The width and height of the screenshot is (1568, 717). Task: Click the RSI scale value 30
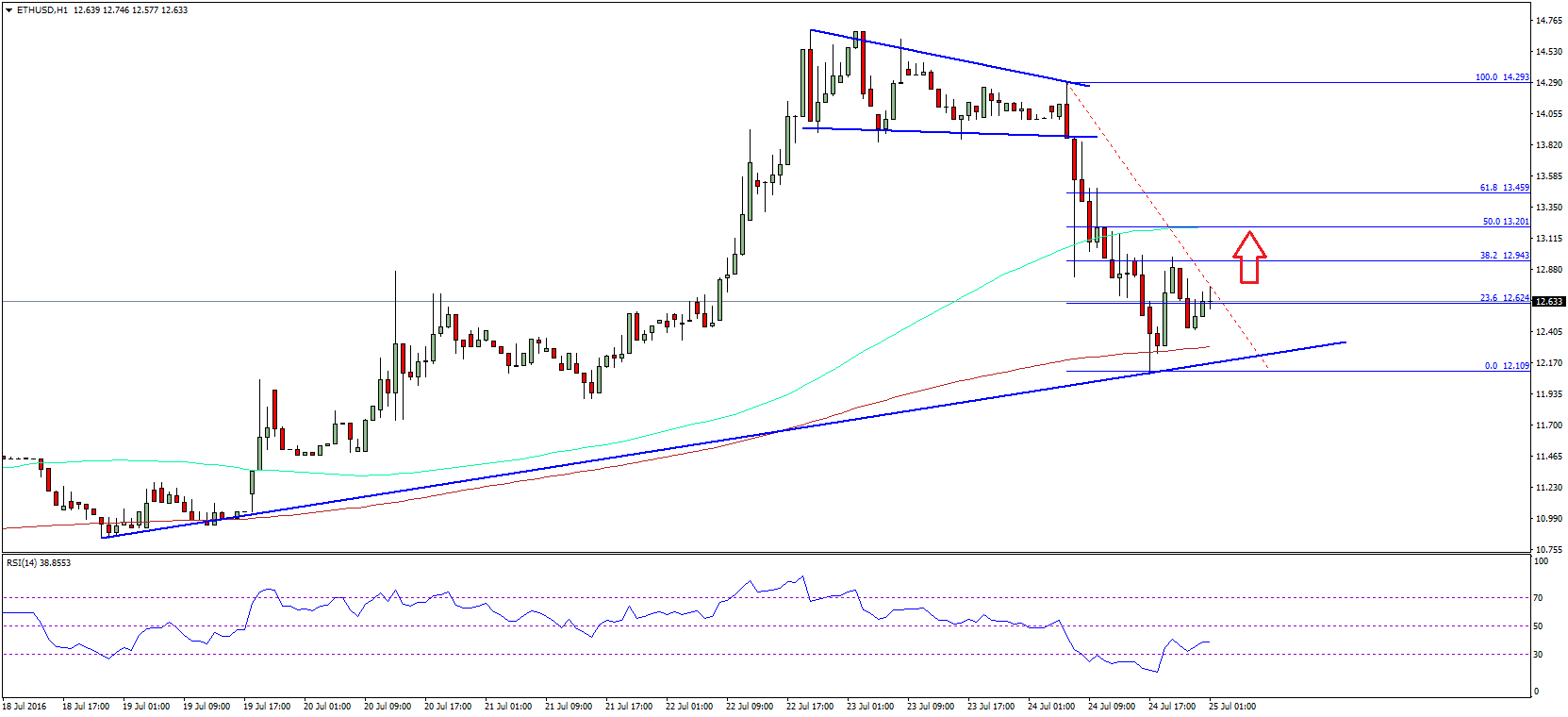click(x=1538, y=655)
